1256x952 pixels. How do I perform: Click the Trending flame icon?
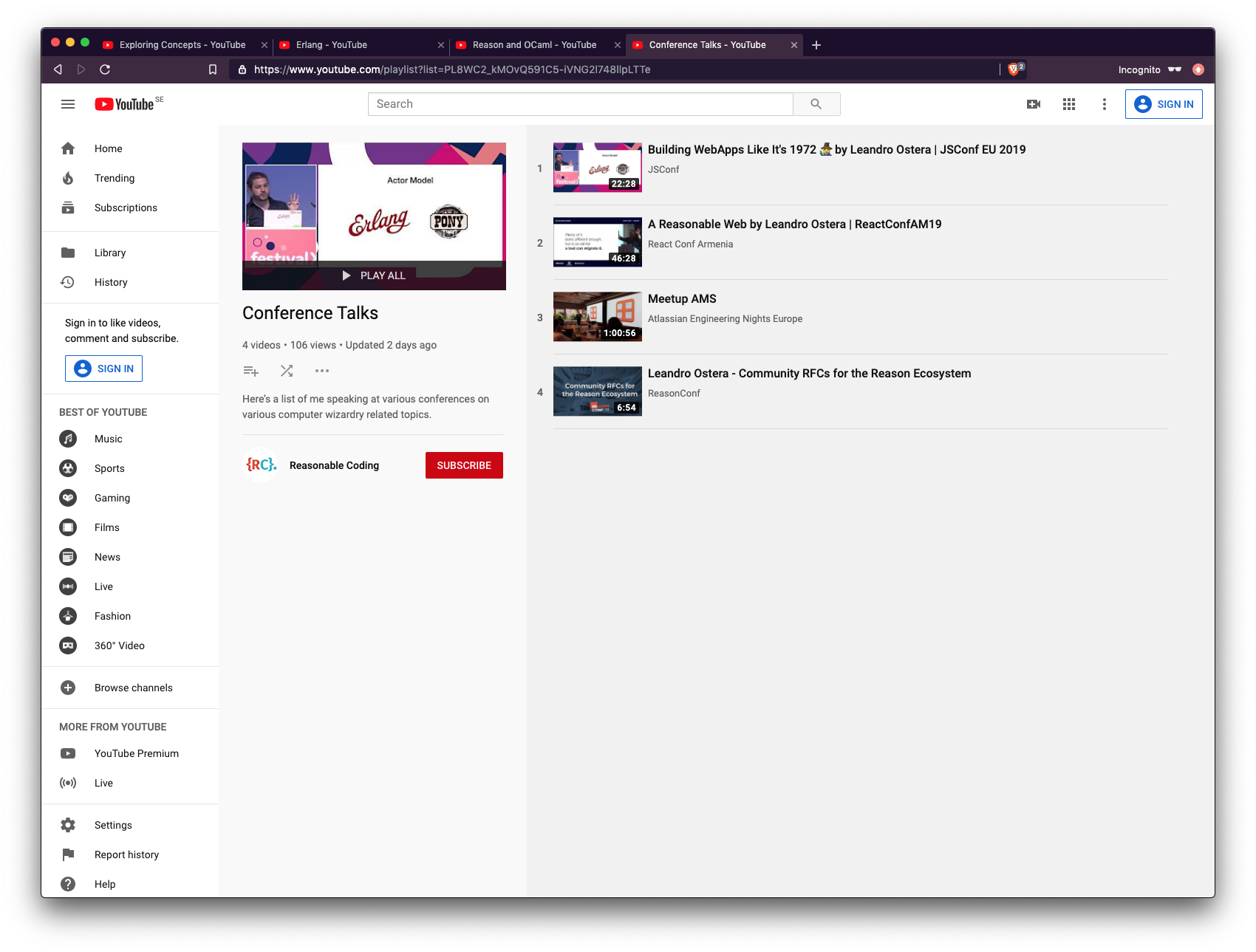[68, 178]
